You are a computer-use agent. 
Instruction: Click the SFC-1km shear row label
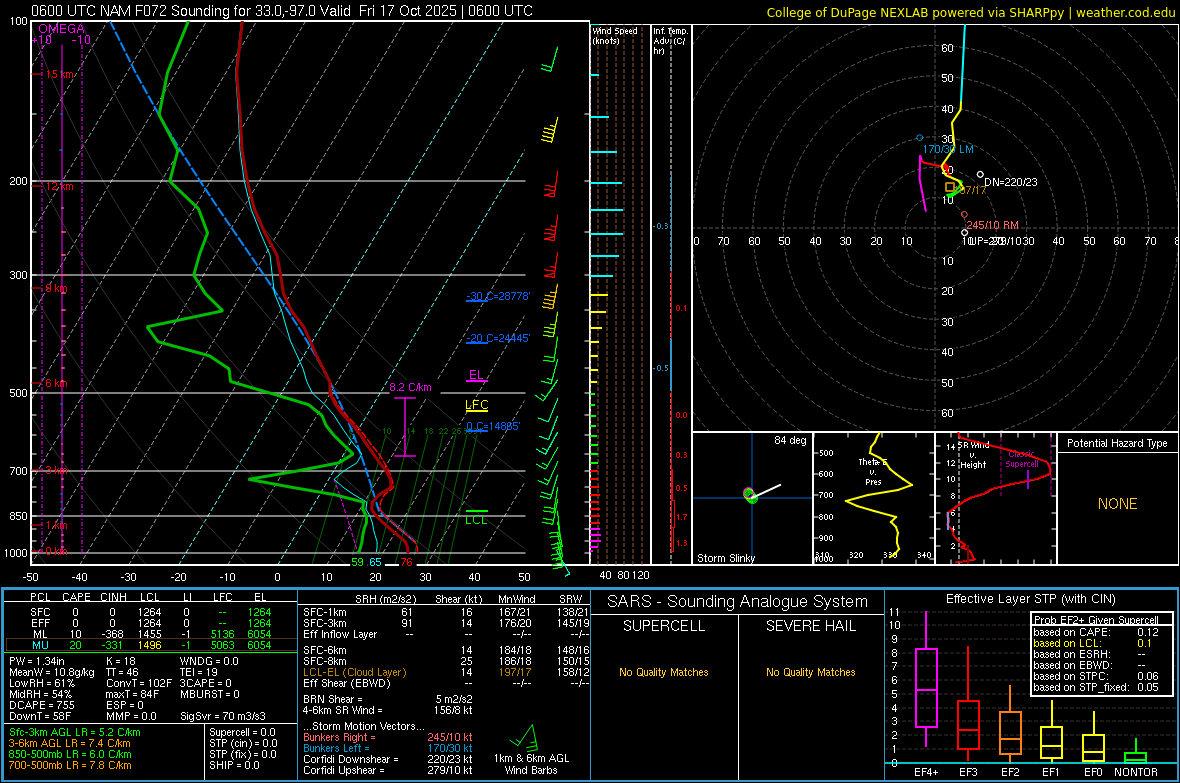click(x=325, y=612)
